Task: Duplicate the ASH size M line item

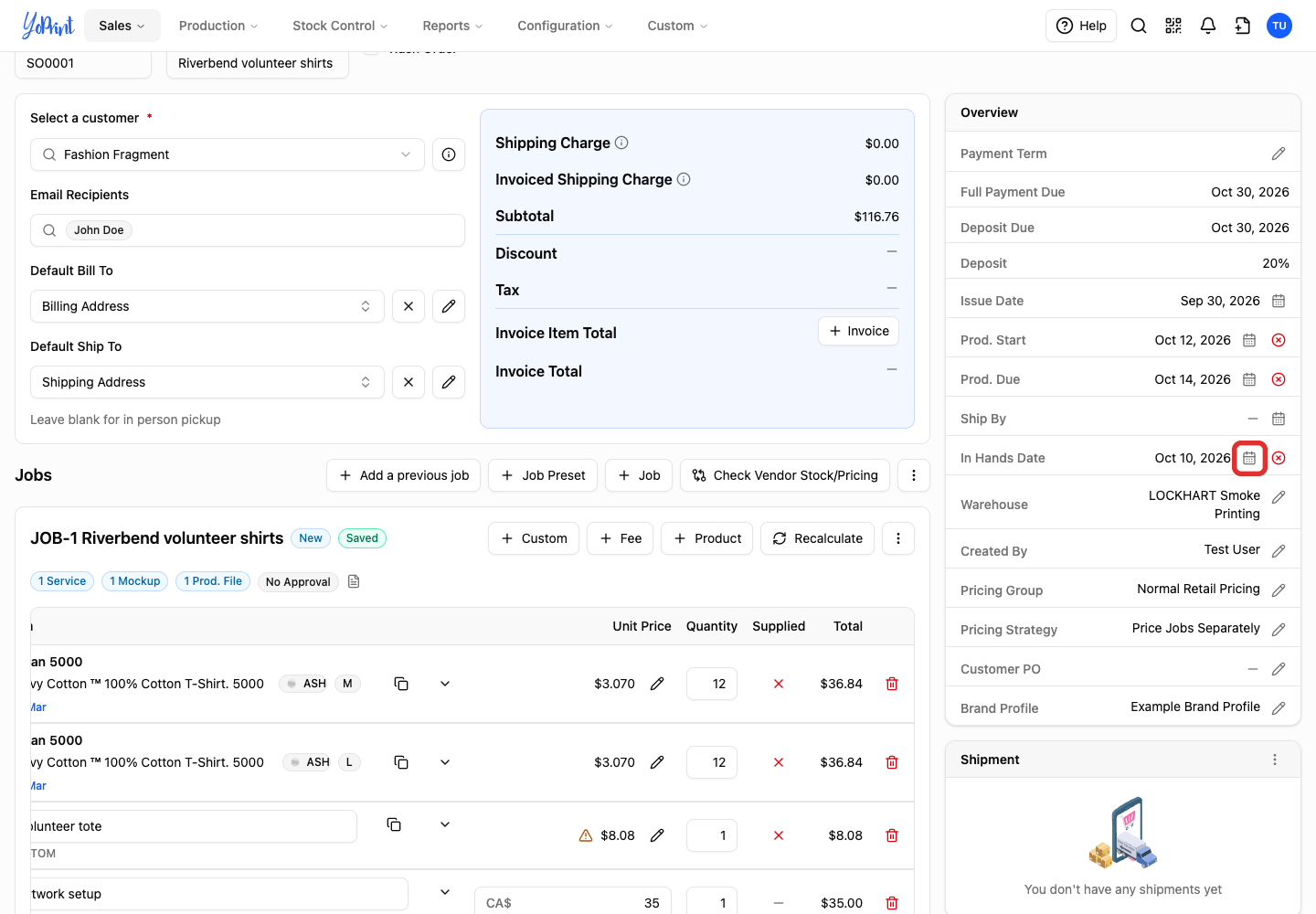Action: (401, 684)
